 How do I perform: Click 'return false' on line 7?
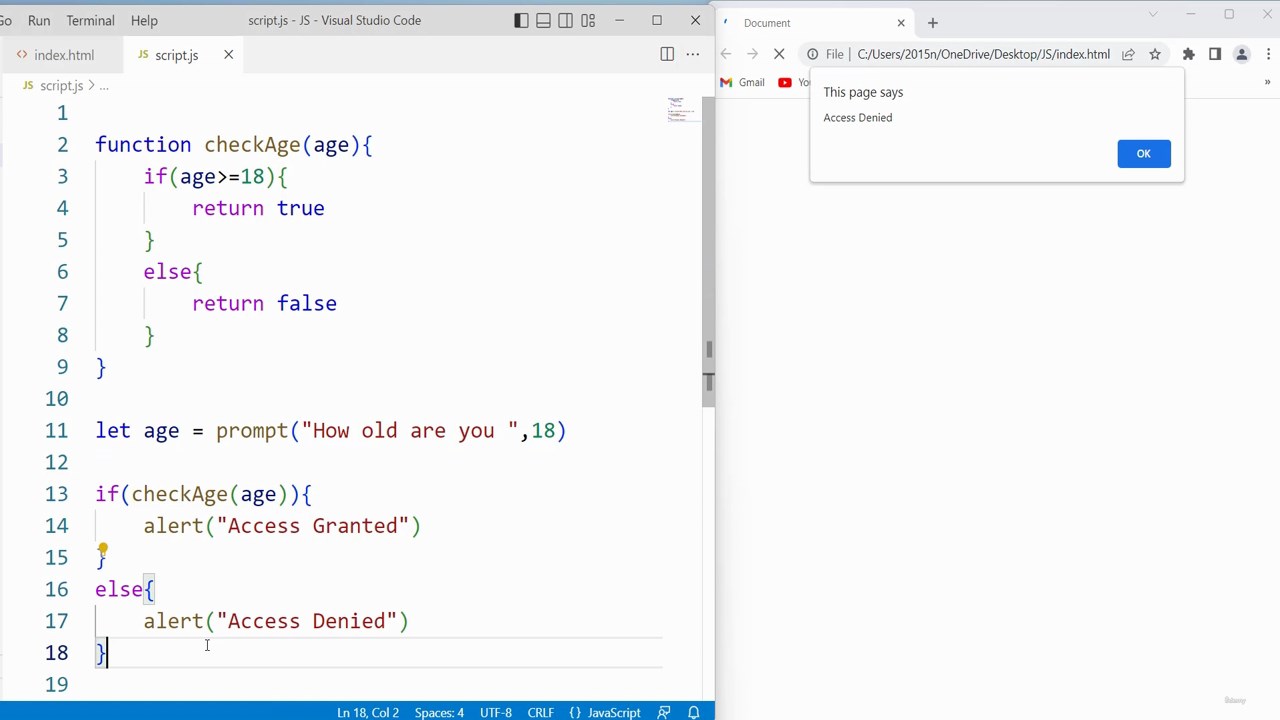(x=264, y=304)
